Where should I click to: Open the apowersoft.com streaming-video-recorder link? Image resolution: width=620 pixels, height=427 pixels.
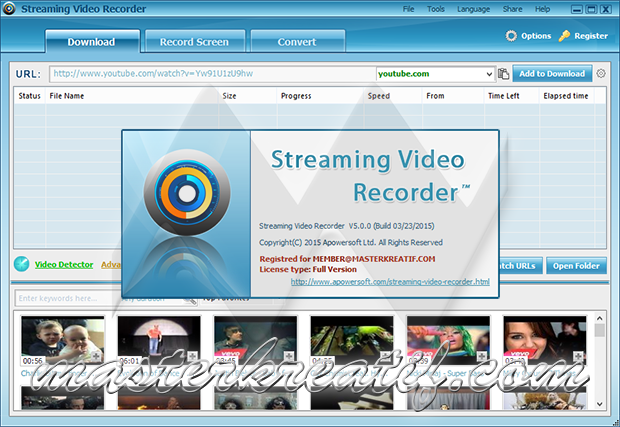(x=390, y=282)
